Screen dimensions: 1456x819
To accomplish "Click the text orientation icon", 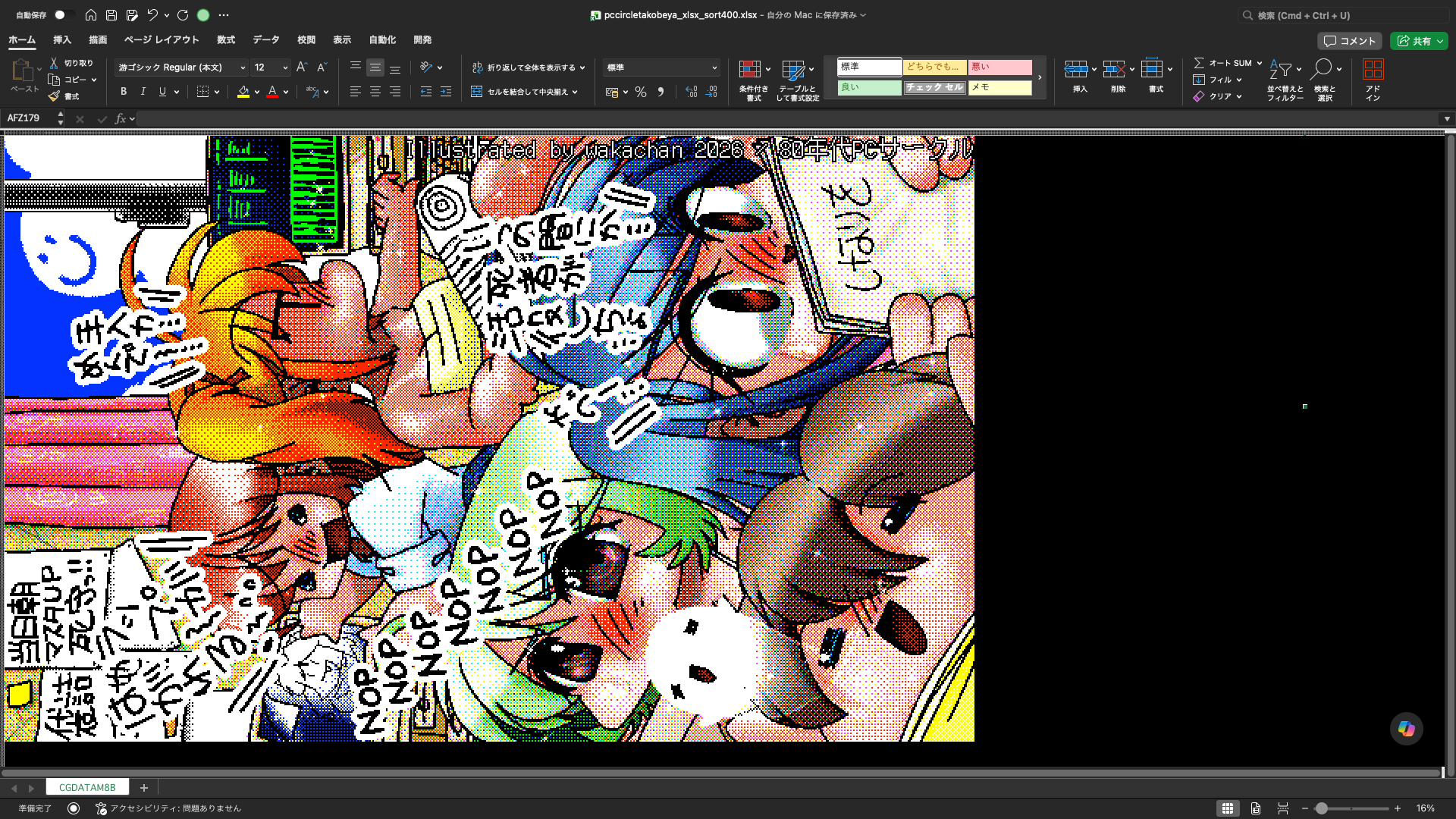I will pyautogui.click(x=427, y=67).
